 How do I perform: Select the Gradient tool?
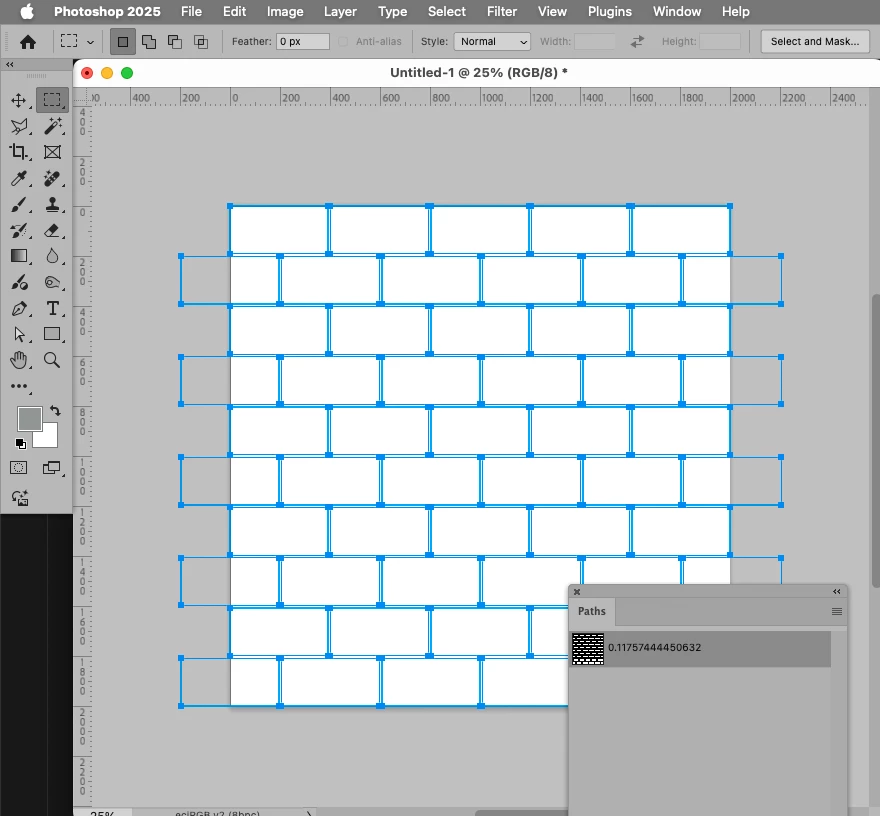[19, 256]
